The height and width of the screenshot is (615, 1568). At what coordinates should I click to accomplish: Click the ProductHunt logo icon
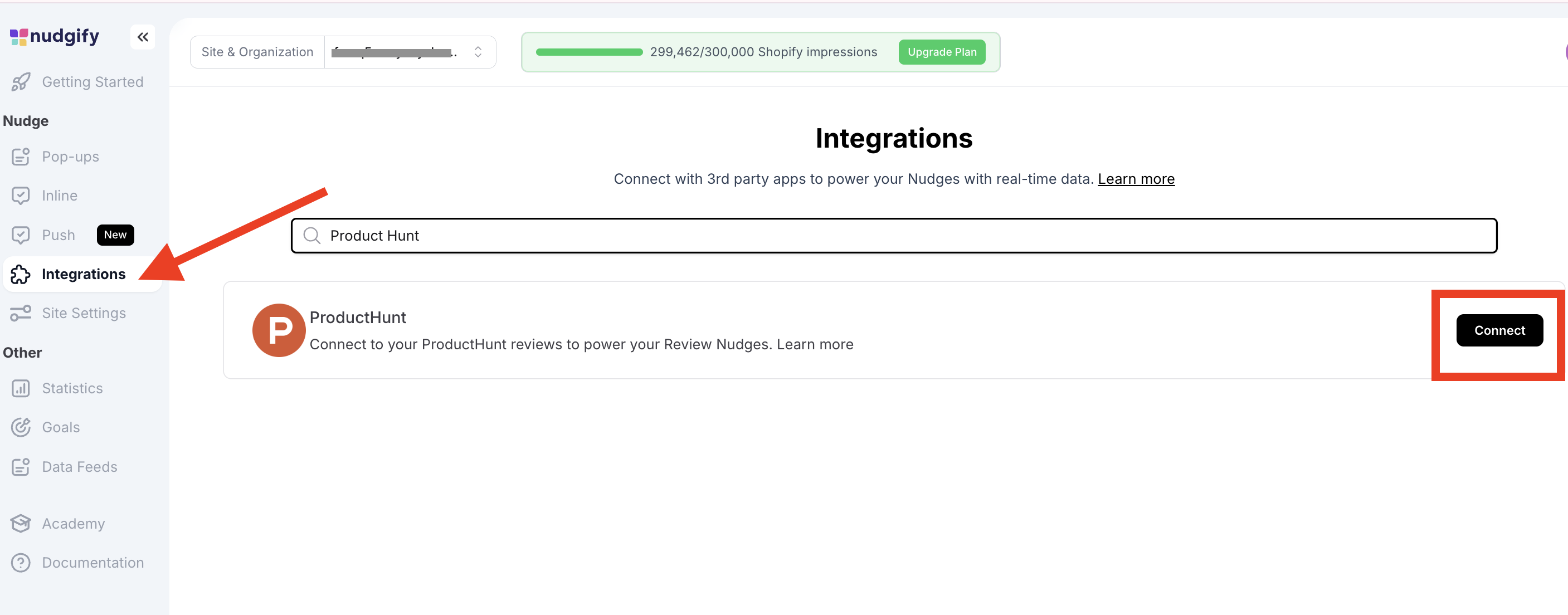coord(279,330)
